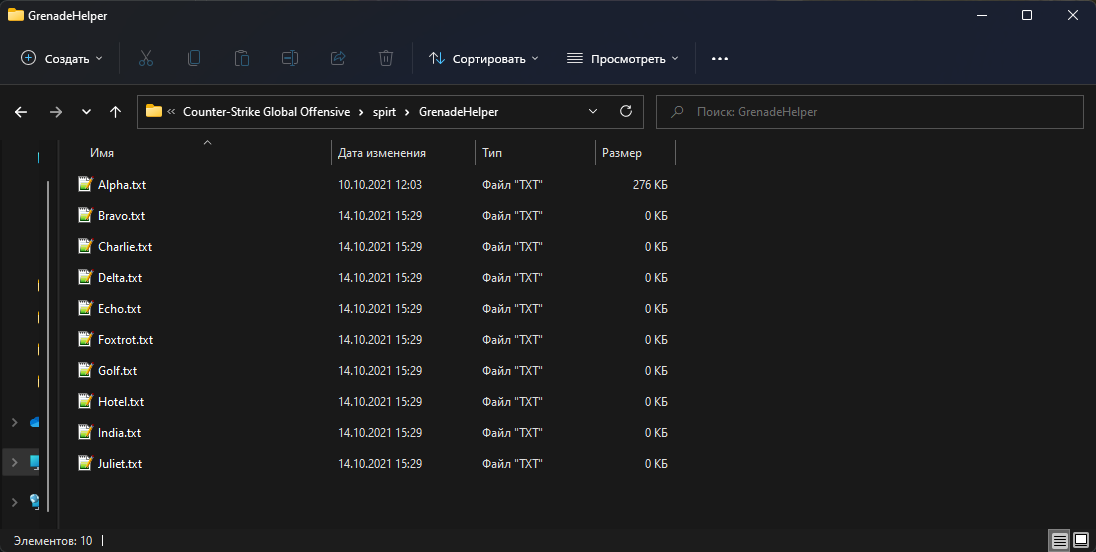Click the Delete trash icon
This screenshot has height=552, width=1096.
coord(386,59)
